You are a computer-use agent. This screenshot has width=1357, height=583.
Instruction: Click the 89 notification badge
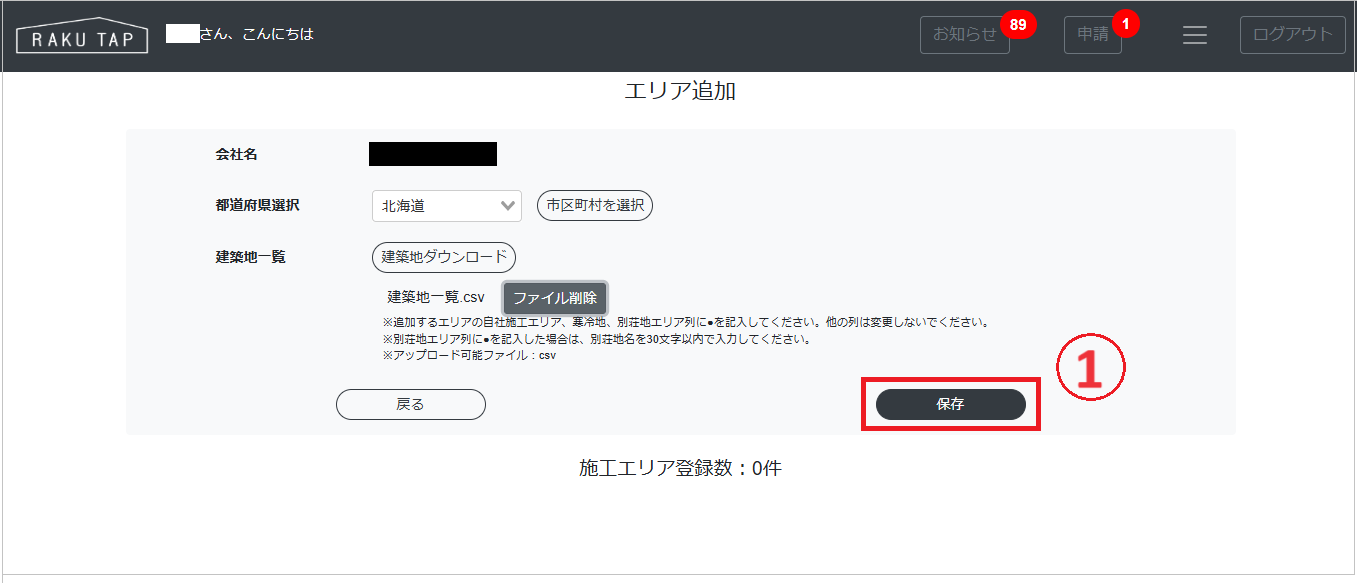point(1019,24)
